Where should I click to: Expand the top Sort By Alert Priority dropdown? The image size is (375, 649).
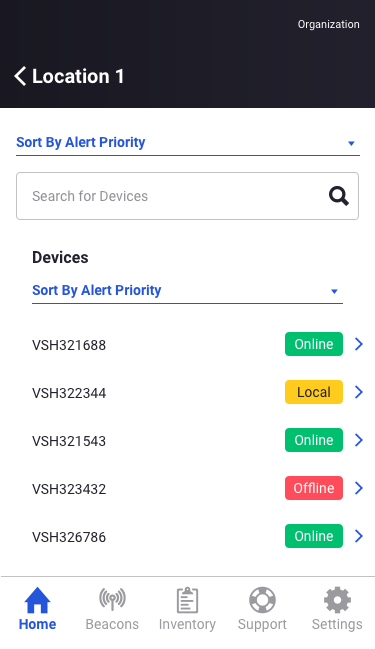click(x=188, y=143)
